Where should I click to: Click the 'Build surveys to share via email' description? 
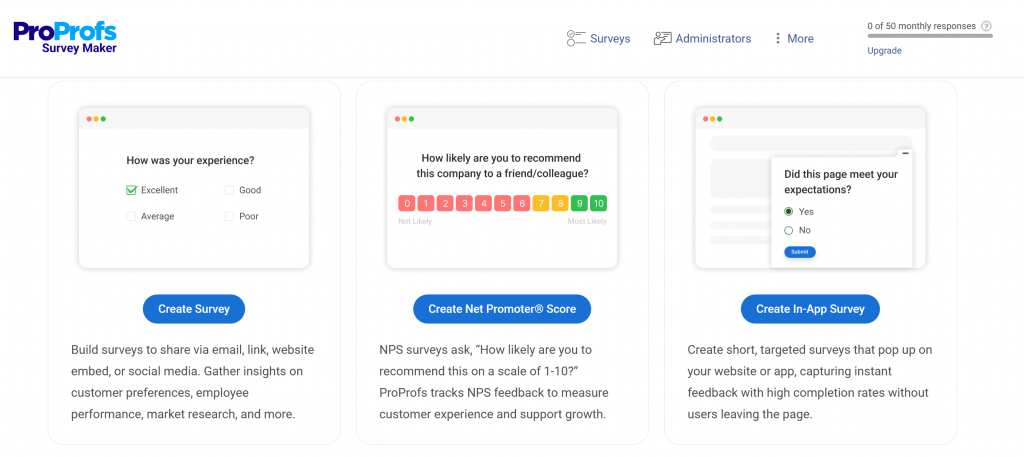[193, 382]
